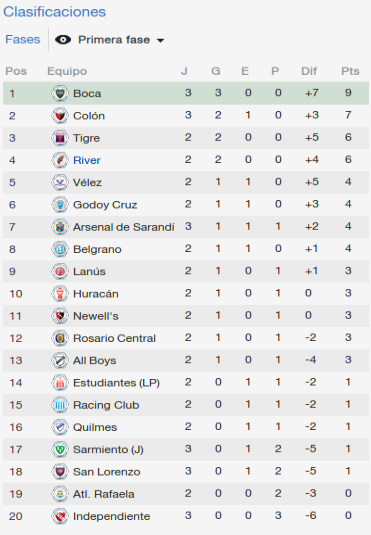Select the Arsenal de Sarandí row name
The width and height of the screenshot is (371, 535).
[124, 227]
